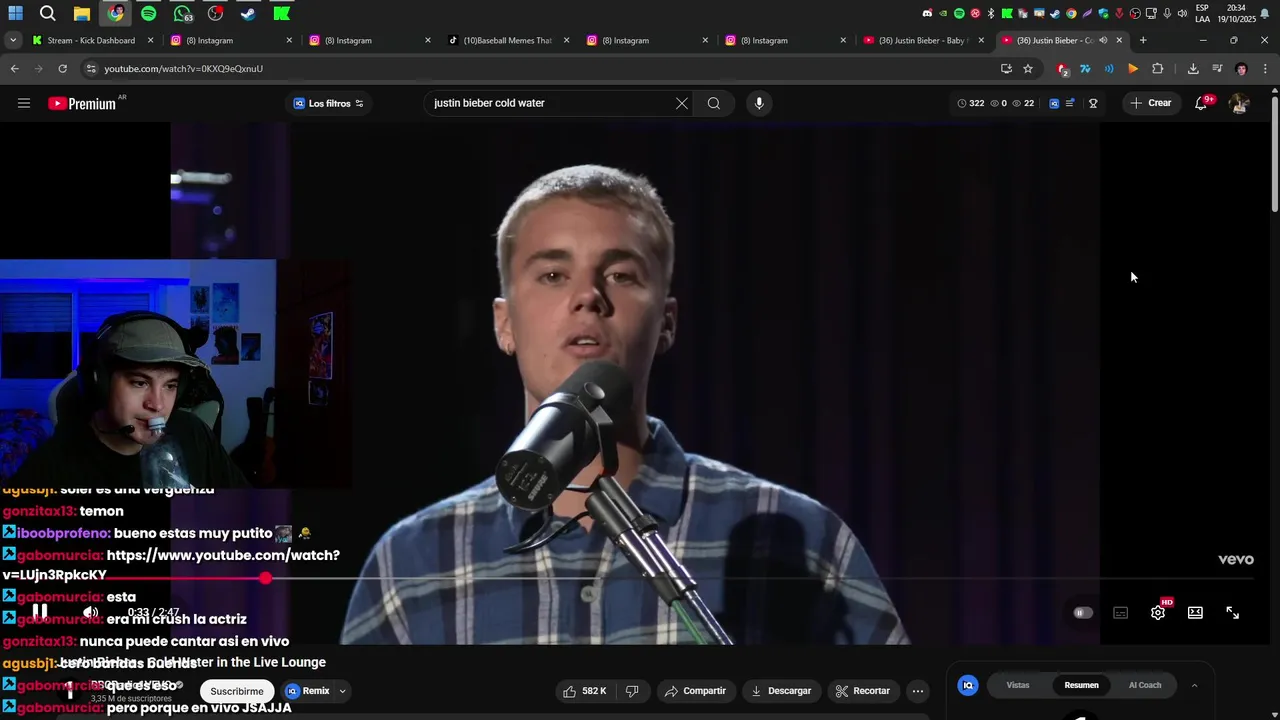Go back in browser
The width and height of the screenshot is (1280, 720).
coord(14,69)
